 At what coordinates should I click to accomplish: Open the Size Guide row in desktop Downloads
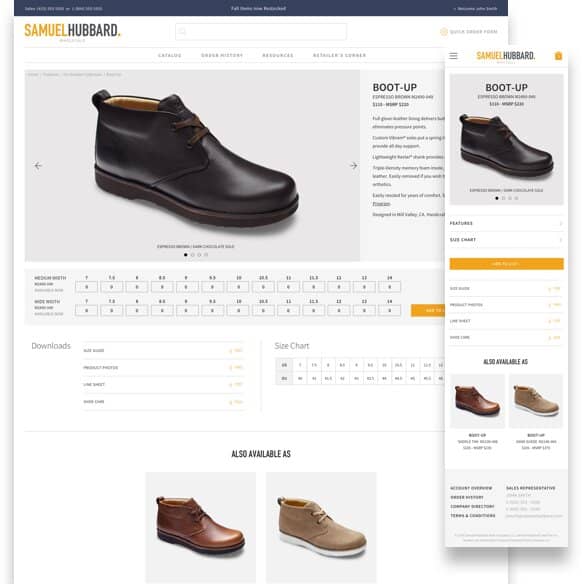[x=163, y=350]
